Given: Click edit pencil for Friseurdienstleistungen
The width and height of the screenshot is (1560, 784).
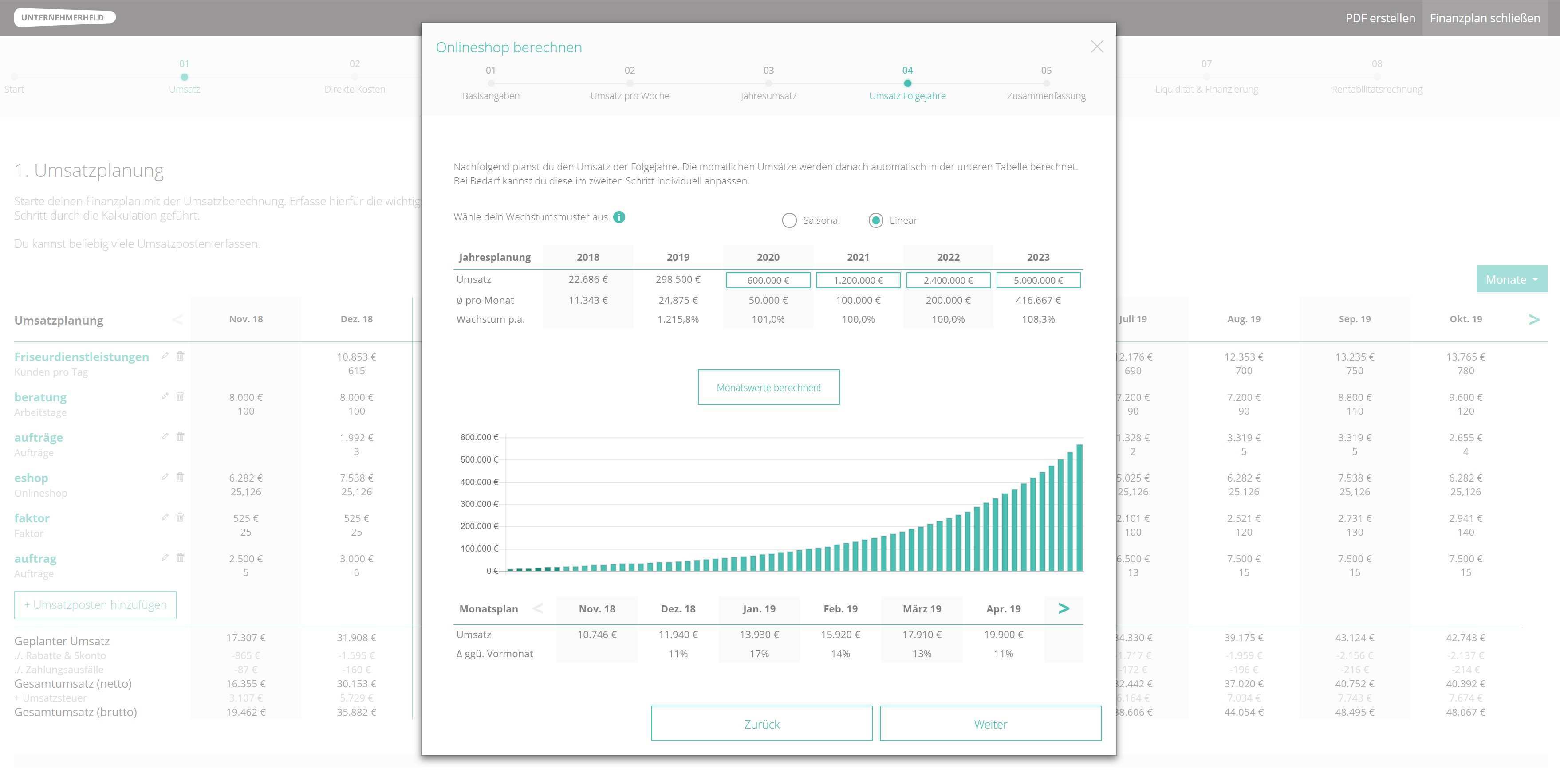Looking at the screenshot, I should coord(165,356).
